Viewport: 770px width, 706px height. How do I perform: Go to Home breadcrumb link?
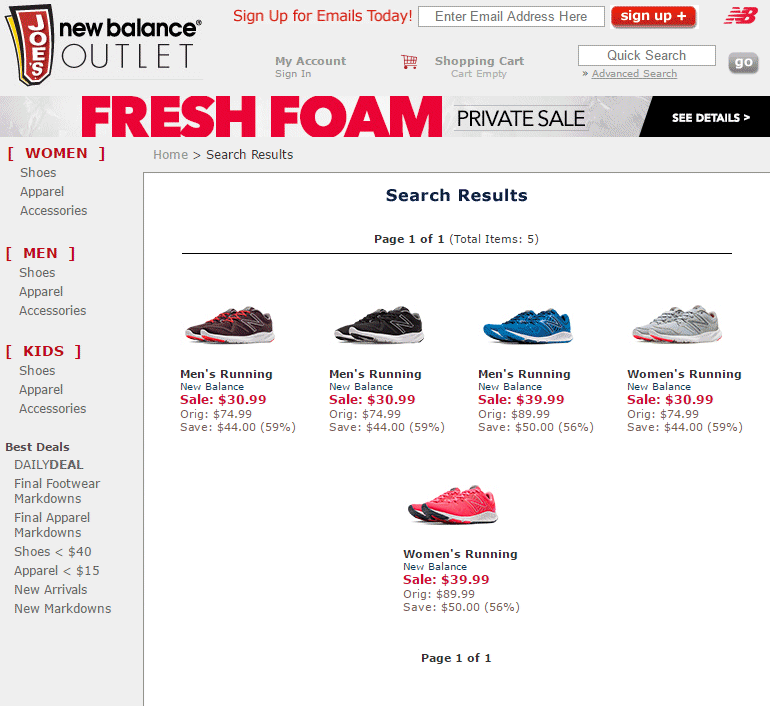pos(170,155)
